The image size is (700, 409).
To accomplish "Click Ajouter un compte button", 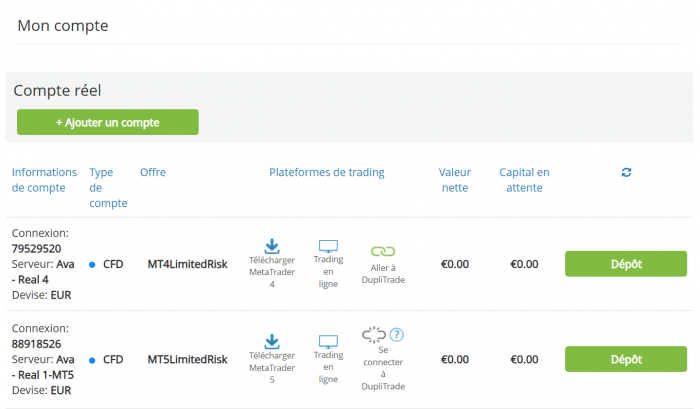I will click(108, 122).
